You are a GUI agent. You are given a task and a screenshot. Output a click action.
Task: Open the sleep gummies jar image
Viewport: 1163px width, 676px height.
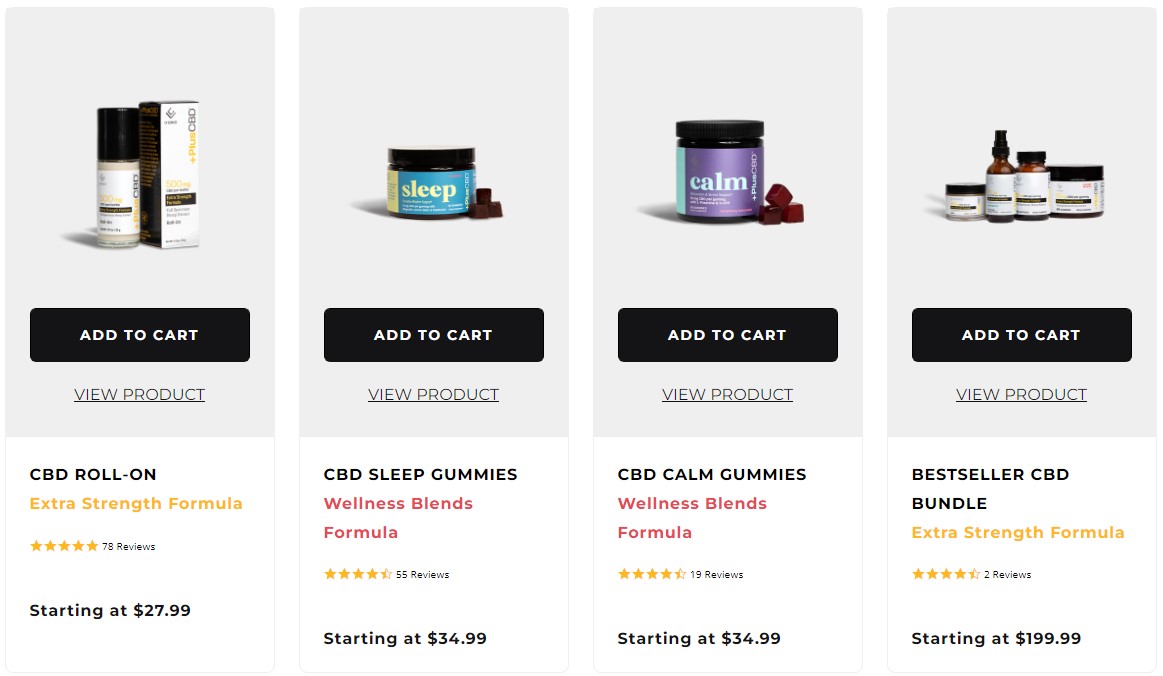tap(434, 184)
